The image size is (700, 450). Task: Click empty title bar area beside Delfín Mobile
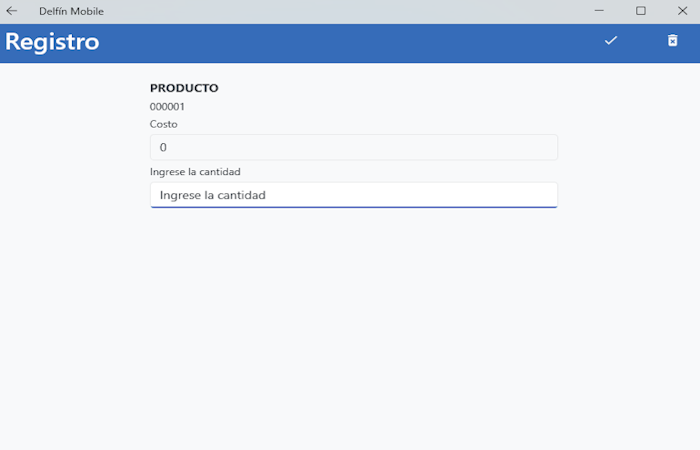[348, 11]
